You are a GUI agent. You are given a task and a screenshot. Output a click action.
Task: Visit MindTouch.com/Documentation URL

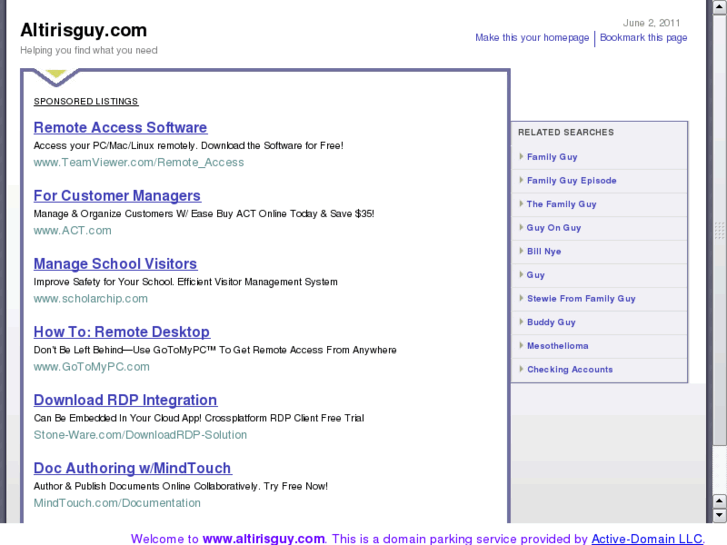point(117,503)
